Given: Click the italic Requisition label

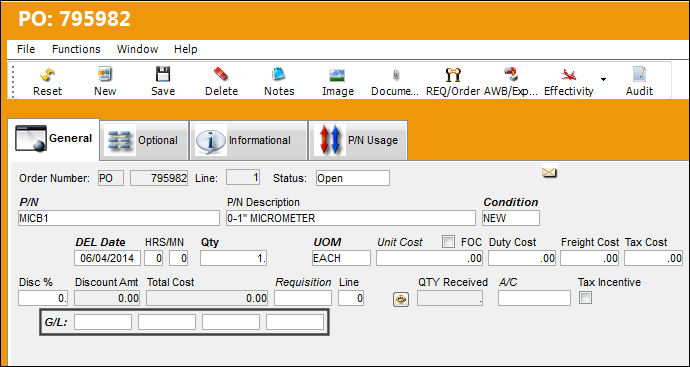Looking at the screenshot, I should 303,283.
